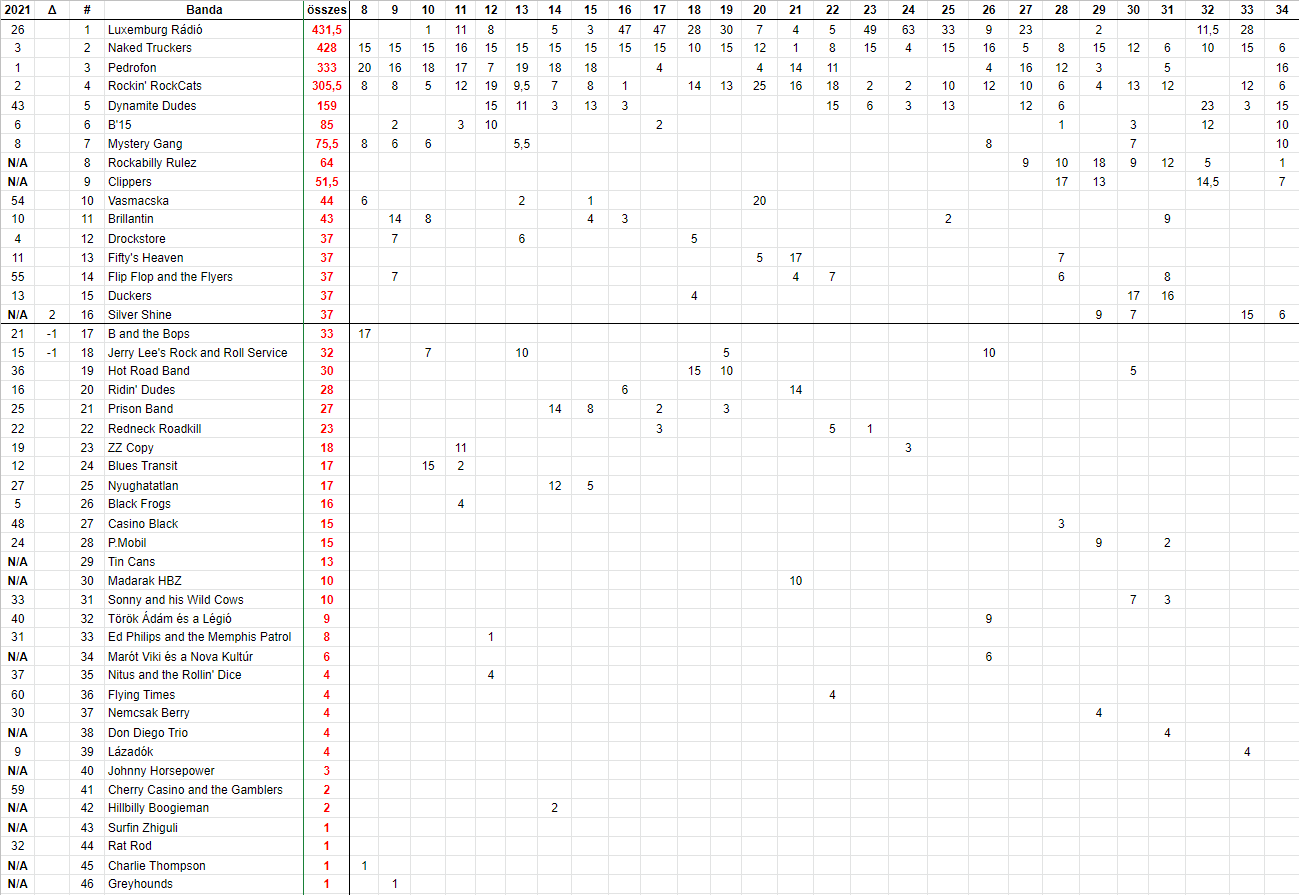Click Cherry Casino and the Gamblers cell
Image resolution: width=1299 pixels, height=895 pixels.
[195, 790]
